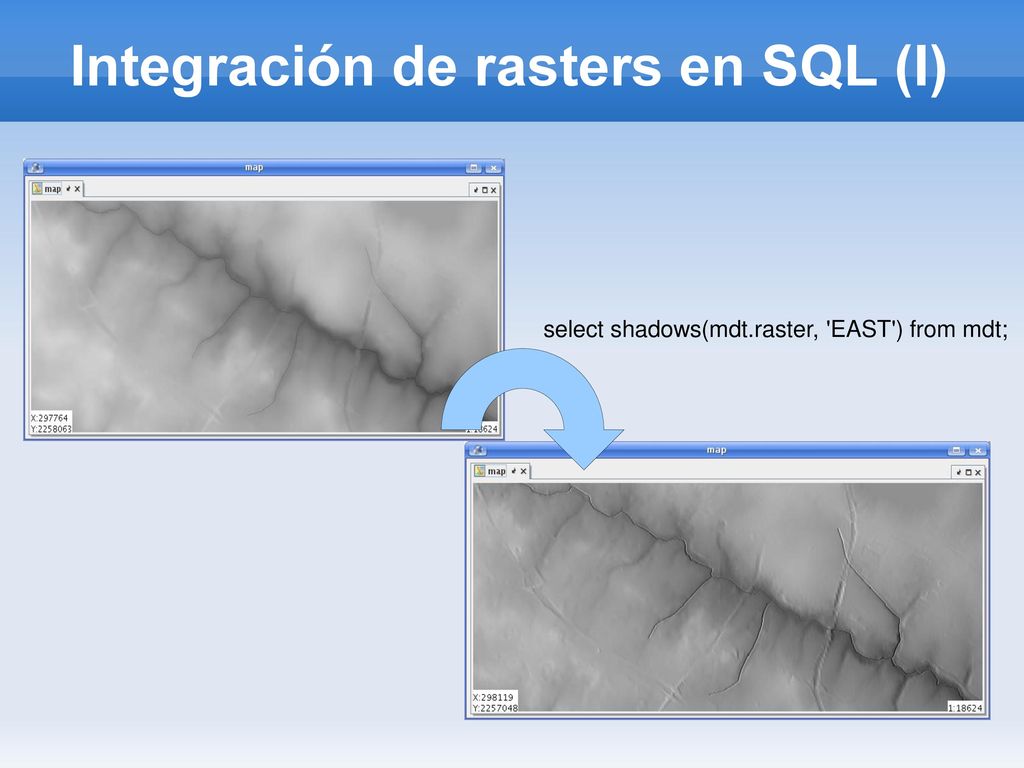The image size is (1024, 768).
Task: Close the map panel in the lower window
Action: click(x=978, y=472)
